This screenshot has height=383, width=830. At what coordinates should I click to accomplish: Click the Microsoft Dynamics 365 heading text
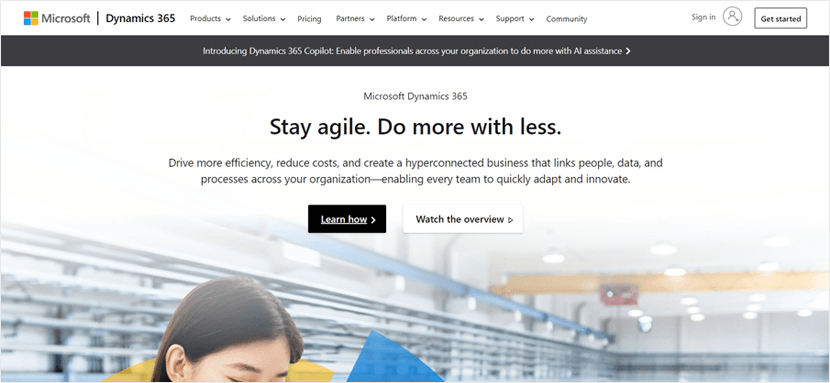[416, 96]
